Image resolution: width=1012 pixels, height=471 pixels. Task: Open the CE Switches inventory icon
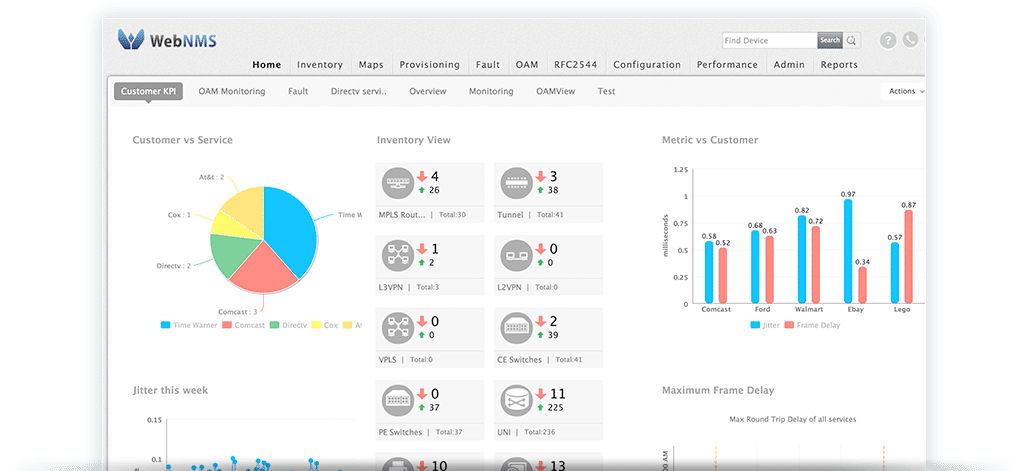click(x=516, y=328)
